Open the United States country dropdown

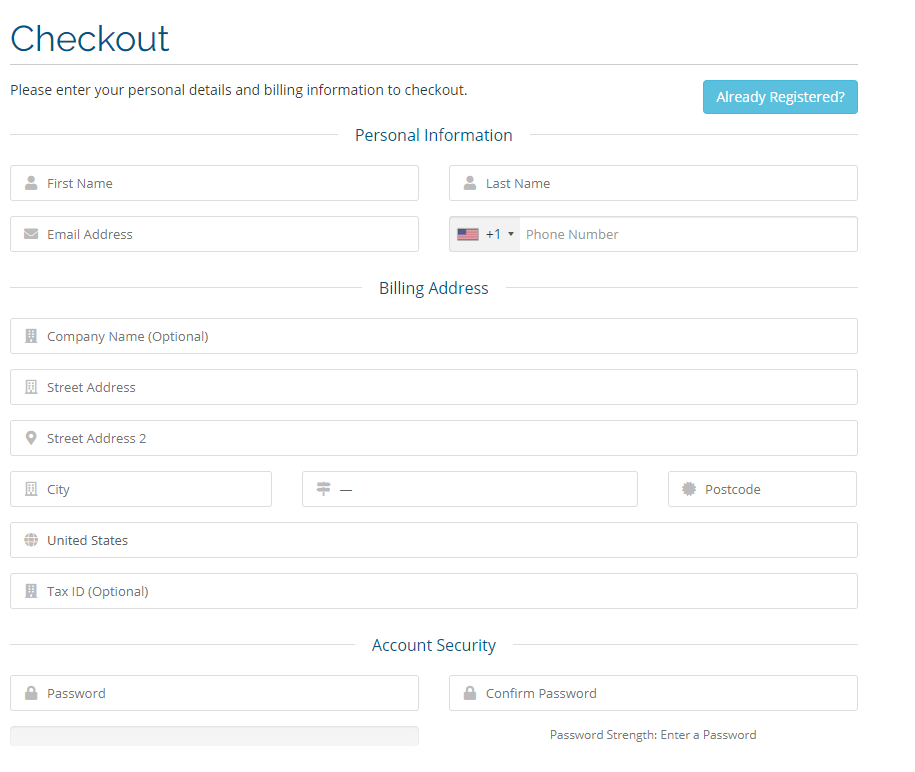434,540
